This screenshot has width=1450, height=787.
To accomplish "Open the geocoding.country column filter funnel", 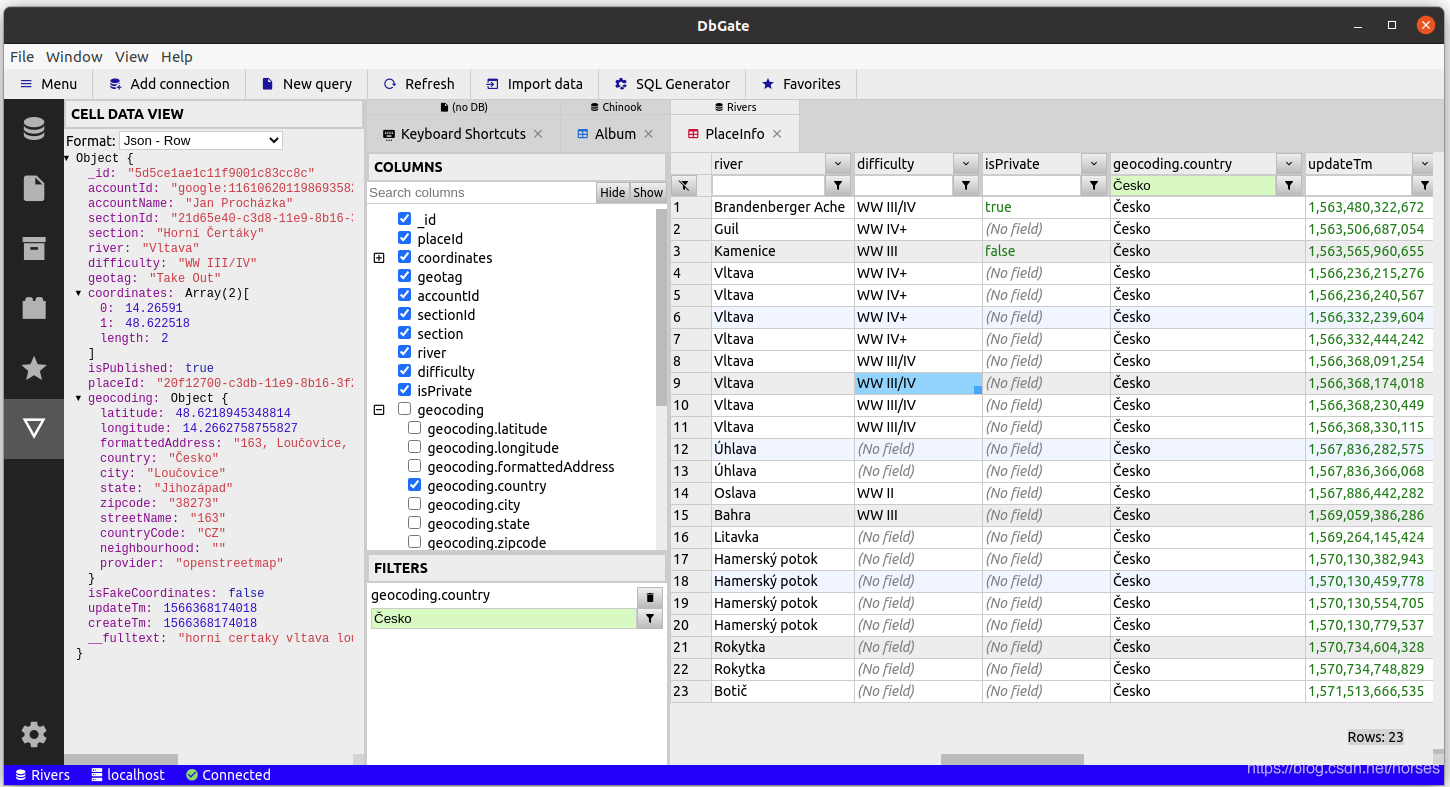I will pos(1289,185).
